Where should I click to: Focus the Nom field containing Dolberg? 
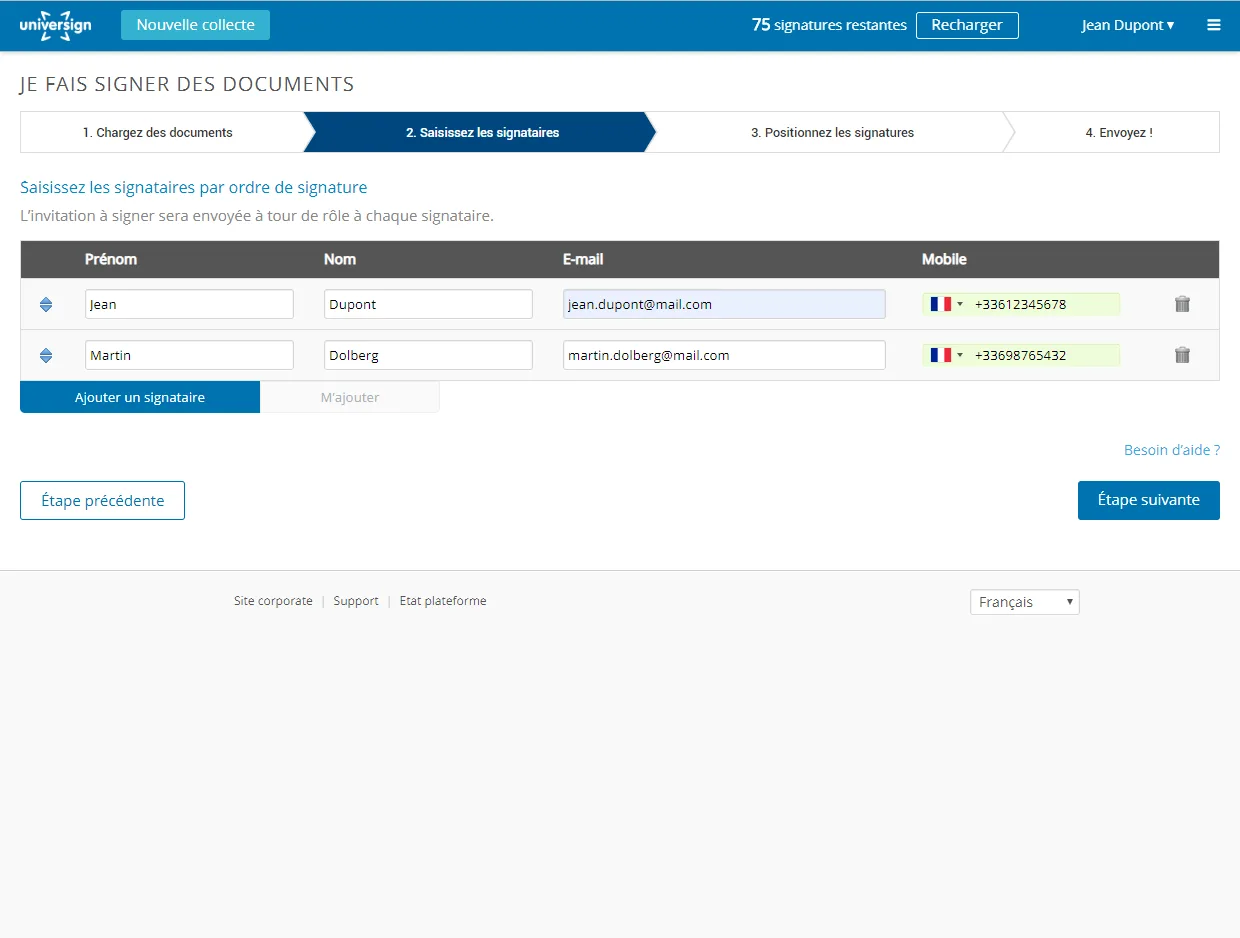click(x=428, y=355)
